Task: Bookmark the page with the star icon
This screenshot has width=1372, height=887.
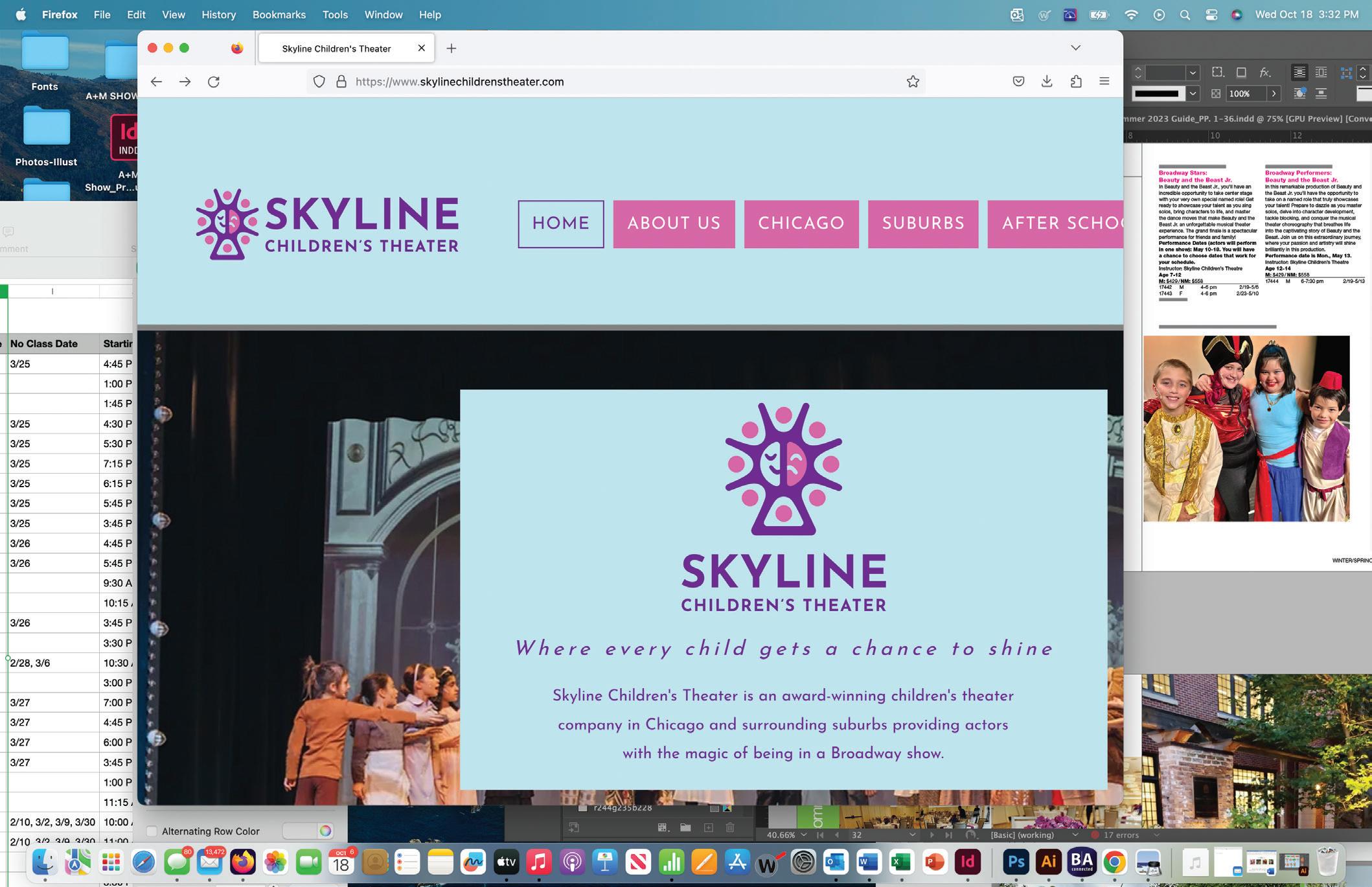Action: point(913,82)
